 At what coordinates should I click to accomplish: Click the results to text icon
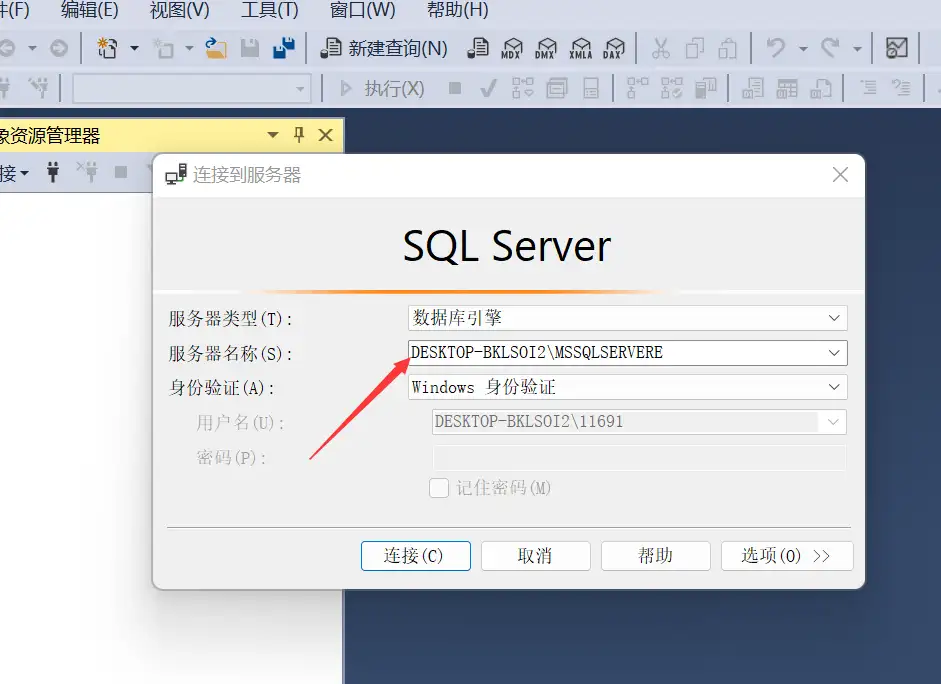753,89
